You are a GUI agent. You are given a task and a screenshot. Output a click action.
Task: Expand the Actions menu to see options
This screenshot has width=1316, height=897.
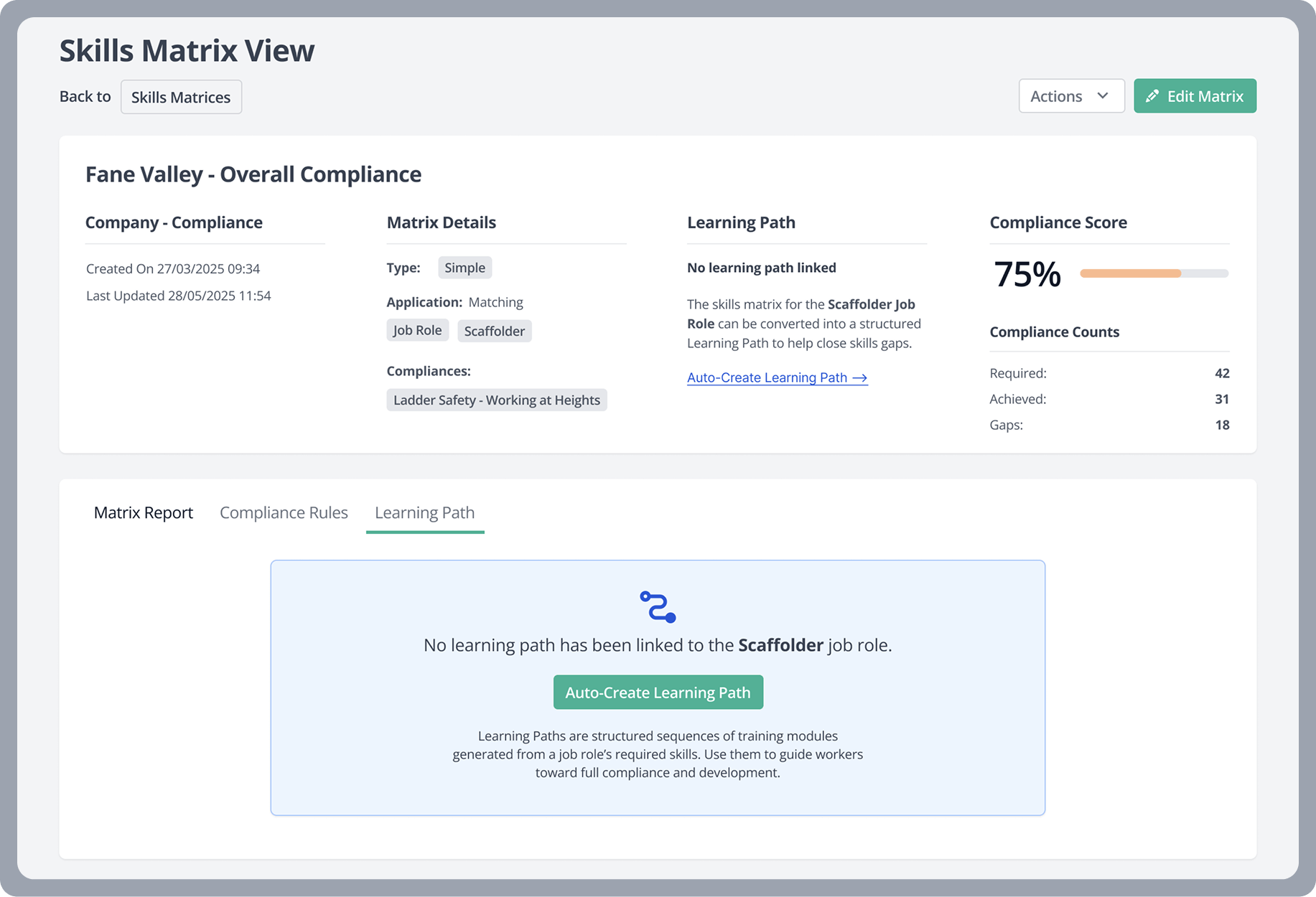pyautogui.click(x=1071, y=95)
